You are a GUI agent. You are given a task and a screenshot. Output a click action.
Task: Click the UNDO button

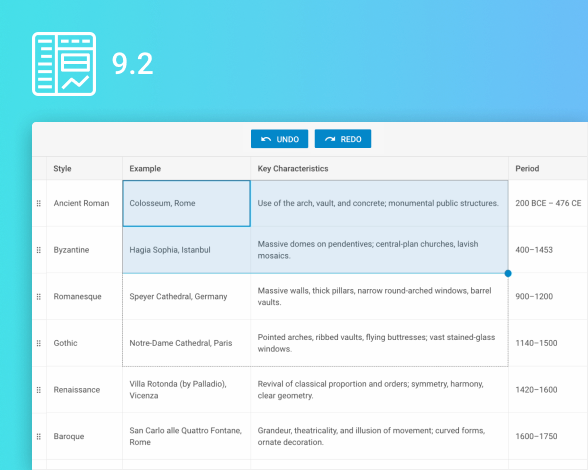click(279, 139)
